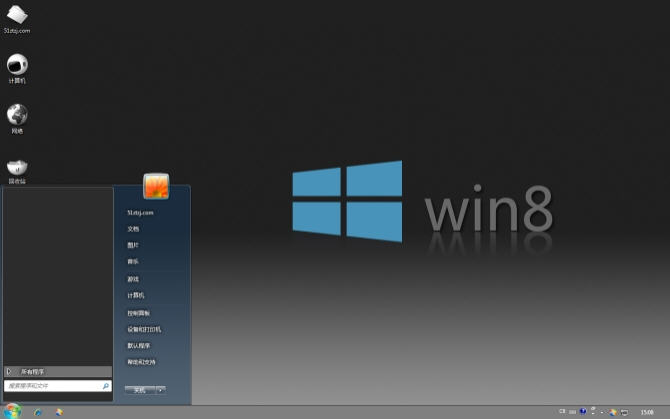Screen dimensions: 670x419
Task: Click the user account picture thumbnail
Action: [156, 186]
